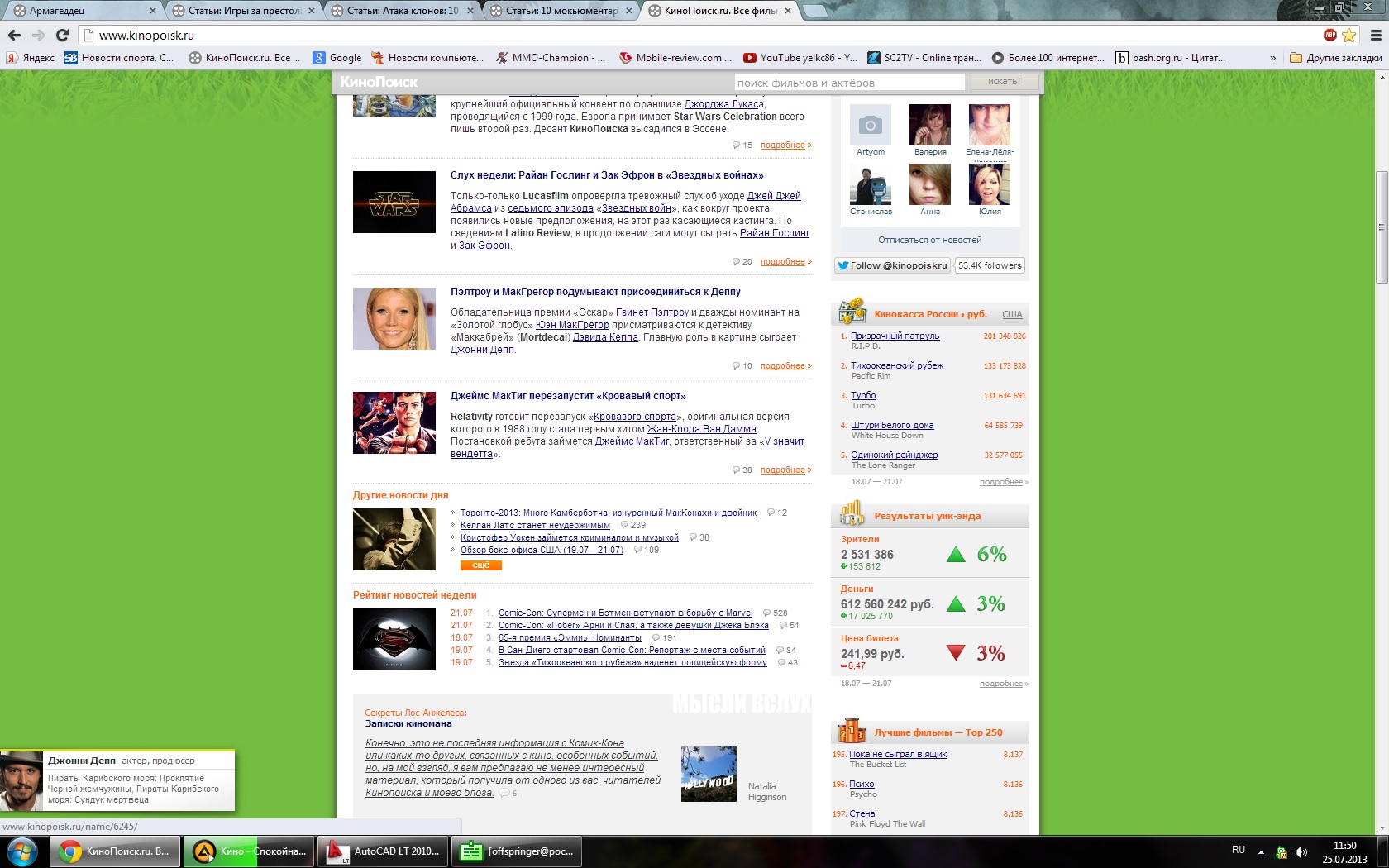Click the Валерия user avatar
Image resolution: width=1389 pixels, height=868 pixels.
[x=930, y=125]
